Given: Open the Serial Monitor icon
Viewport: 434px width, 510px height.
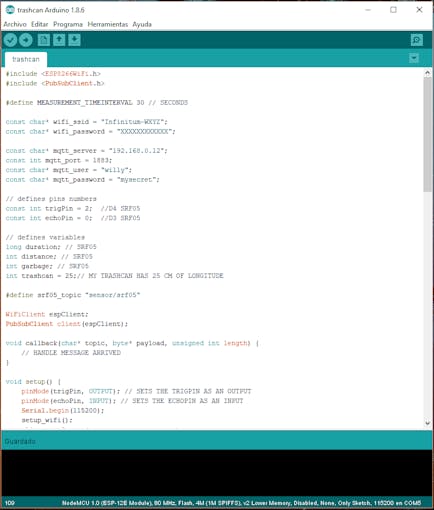Looking at the screenshot, I should pos(417,40).
